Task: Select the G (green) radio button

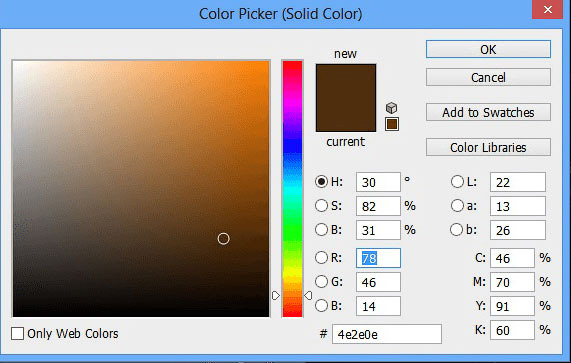Action: tap(321, 281)
